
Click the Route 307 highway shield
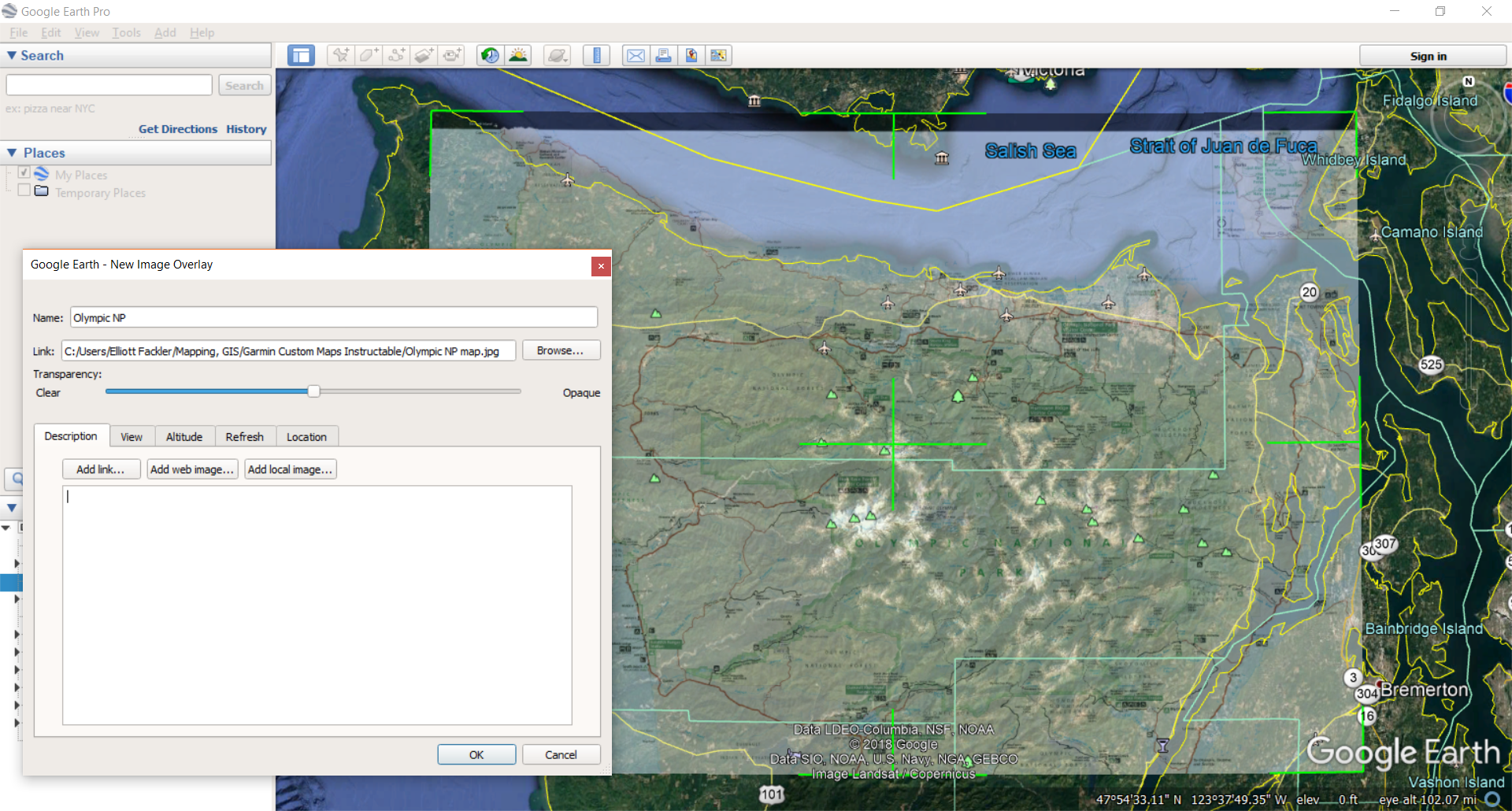tap(1385, 543)
